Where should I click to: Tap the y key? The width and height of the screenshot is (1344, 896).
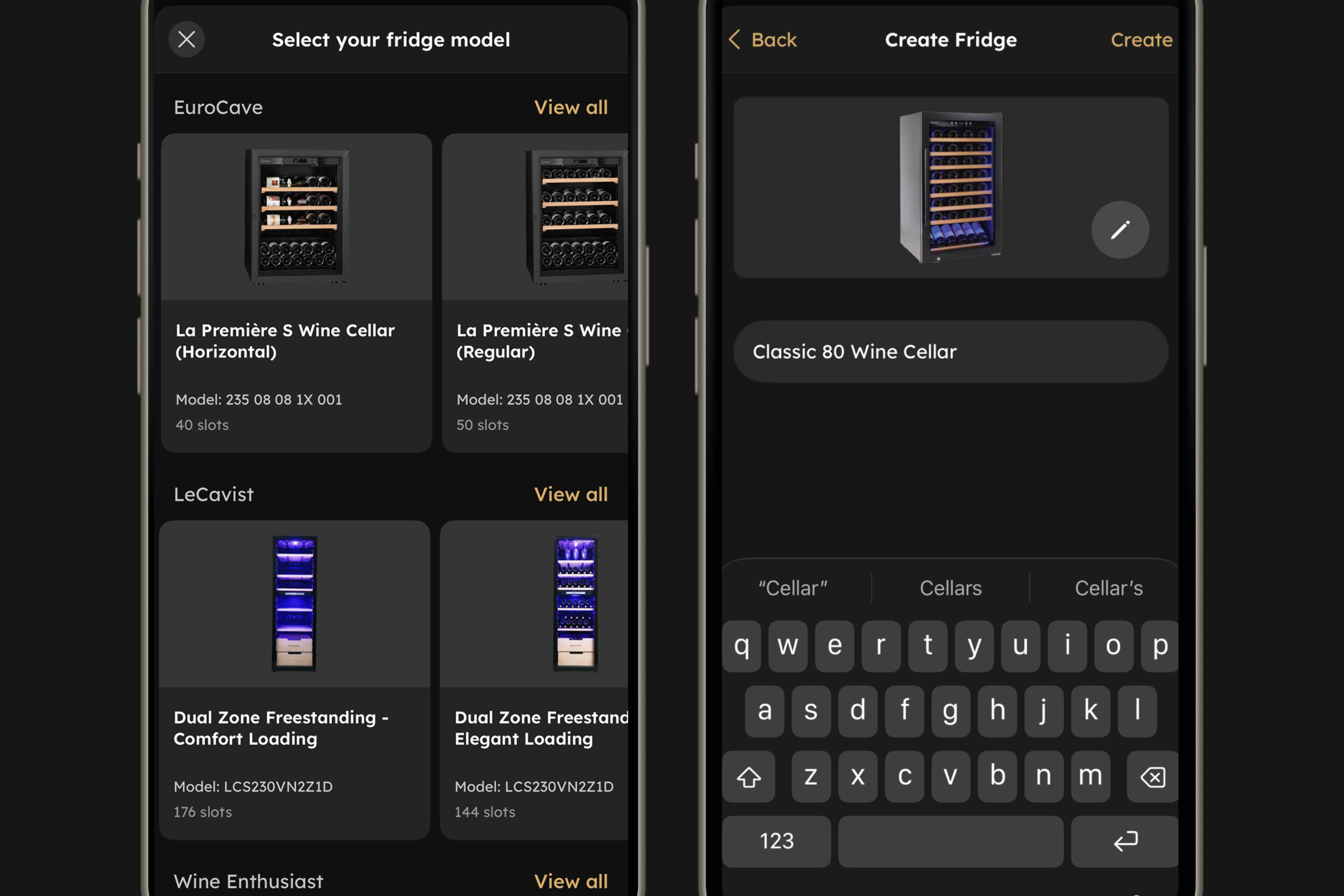[974, 646]
